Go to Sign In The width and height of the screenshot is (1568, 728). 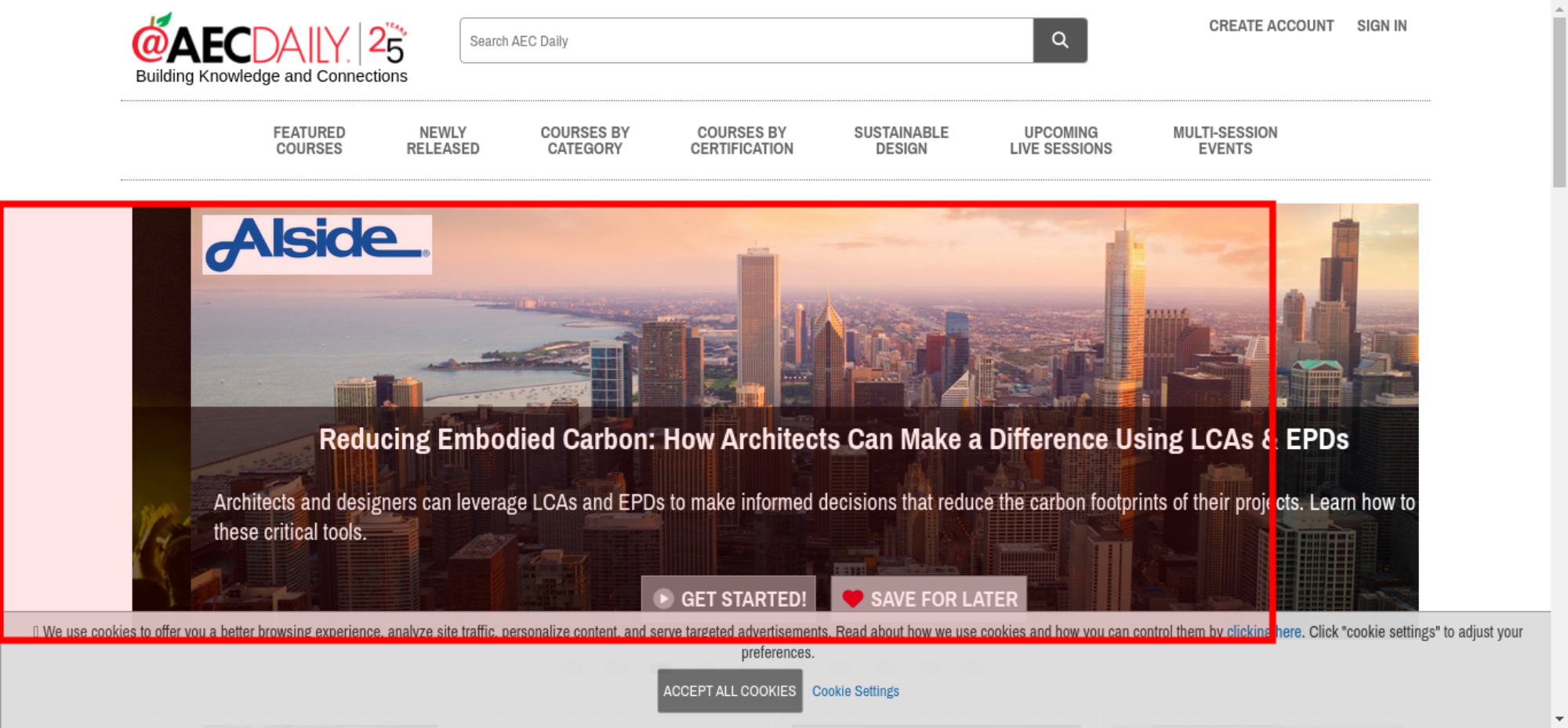[1381, 26]
